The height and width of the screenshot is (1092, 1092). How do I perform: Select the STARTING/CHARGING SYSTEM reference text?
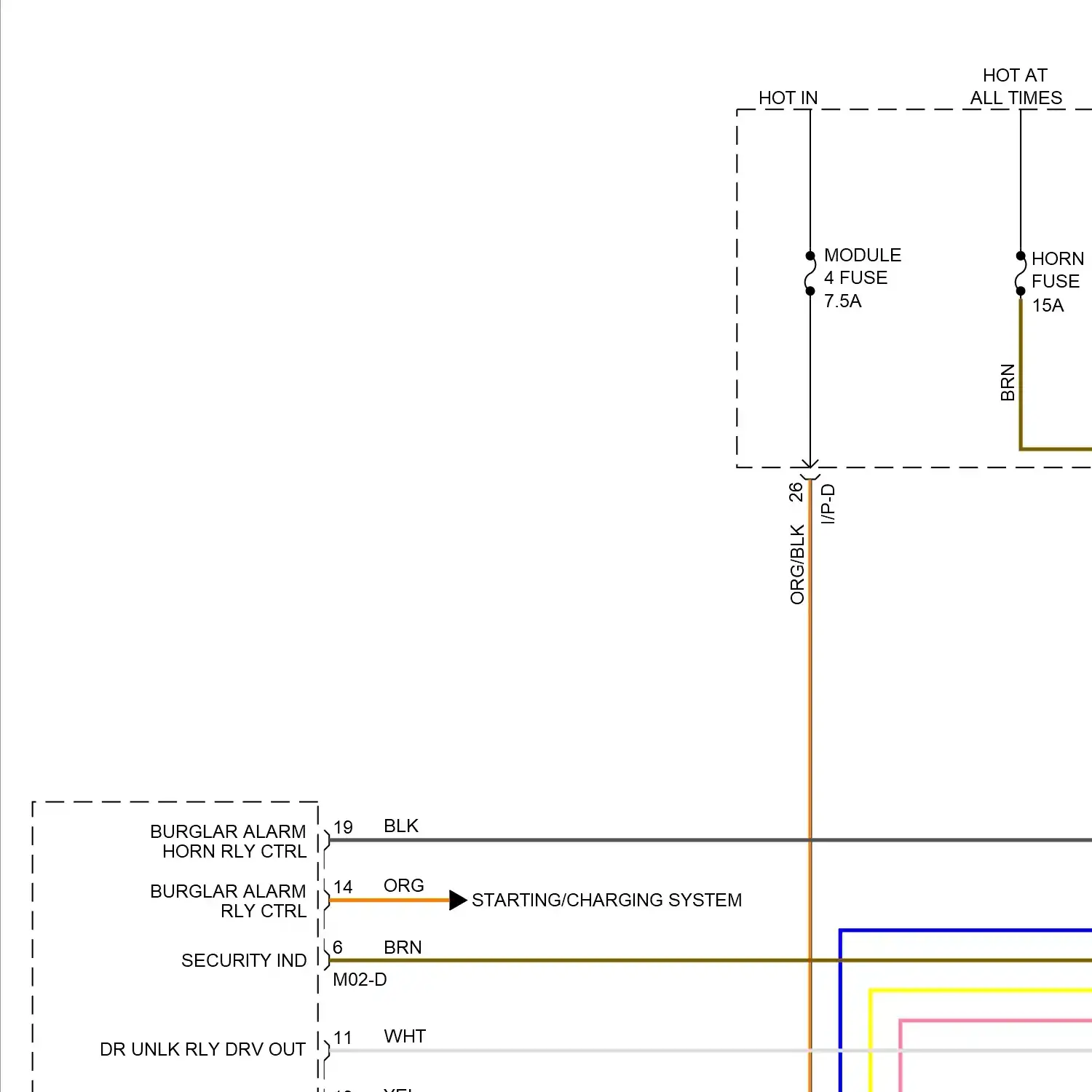(606, 901)
